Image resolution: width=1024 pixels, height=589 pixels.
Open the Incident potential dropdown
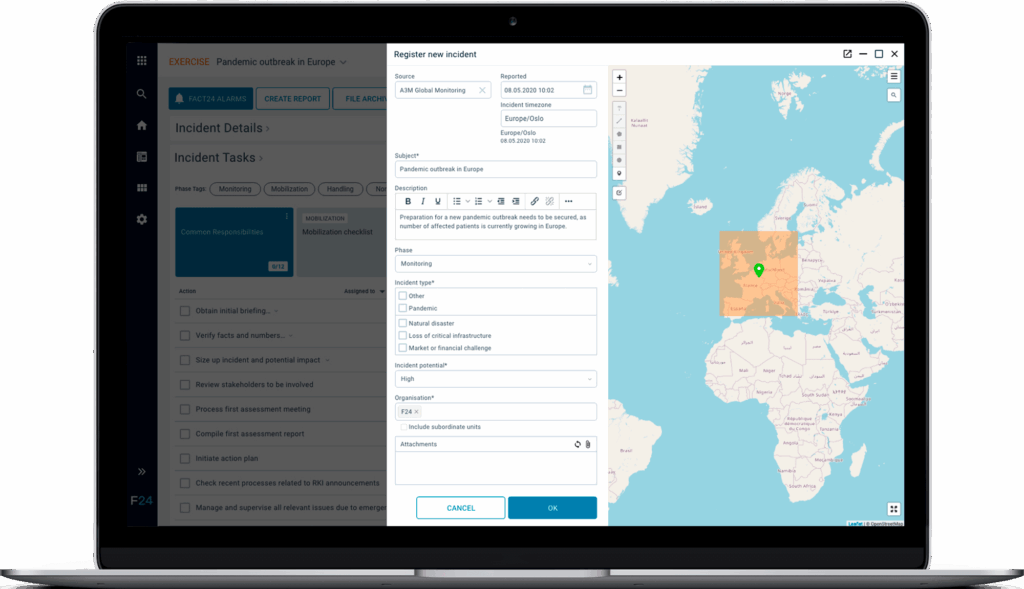[x=496, y=379]
